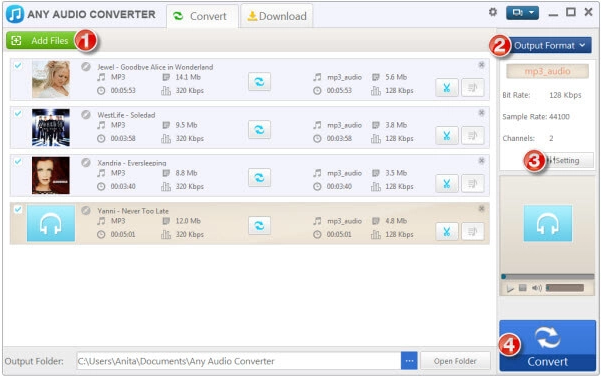
Task: Click the mp3_audio format box in output panel
Action: point(547,71)
